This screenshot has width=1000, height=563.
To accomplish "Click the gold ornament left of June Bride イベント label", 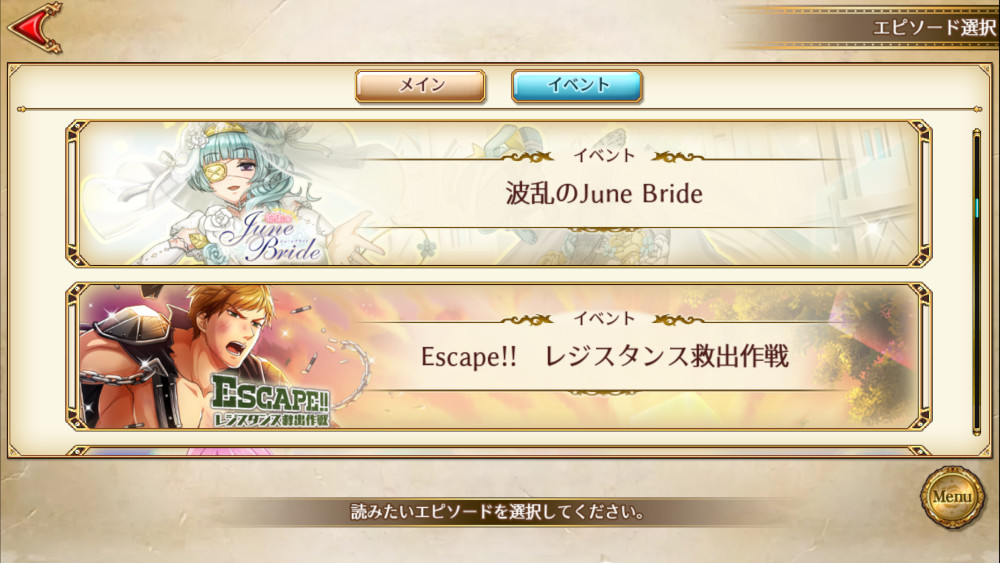I will (x=527, y=156).
